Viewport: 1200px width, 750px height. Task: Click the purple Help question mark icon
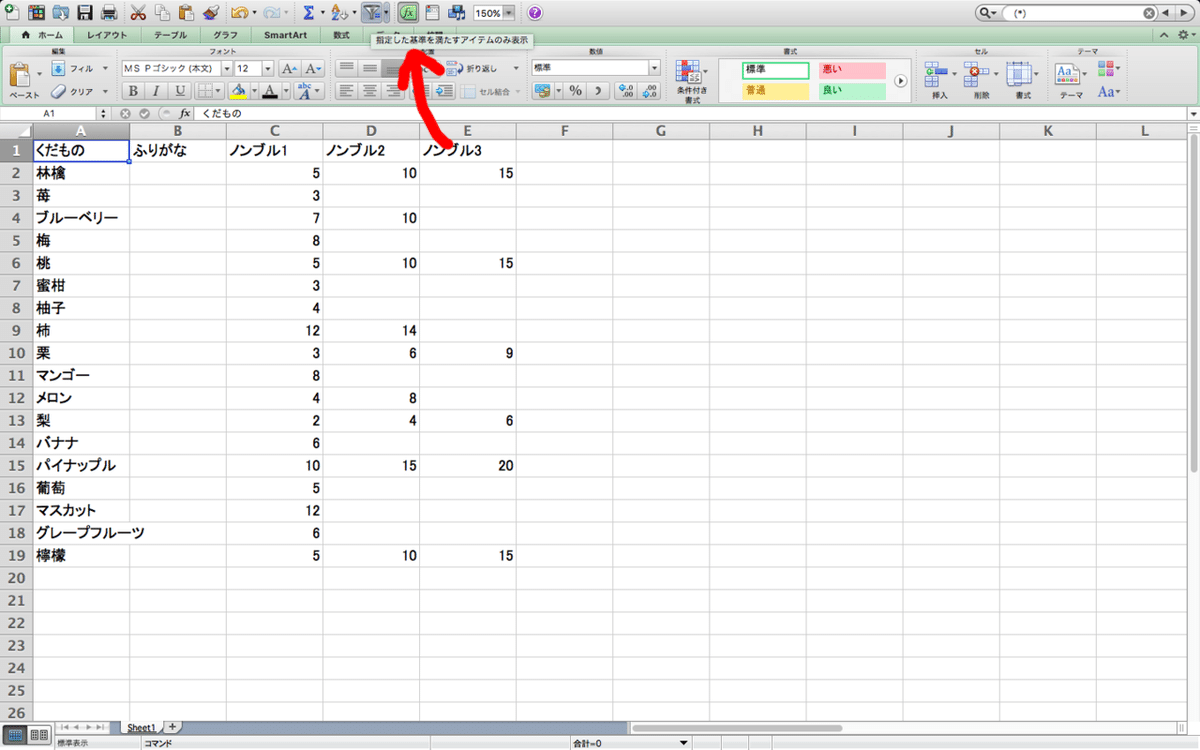[x=535, y=13]
